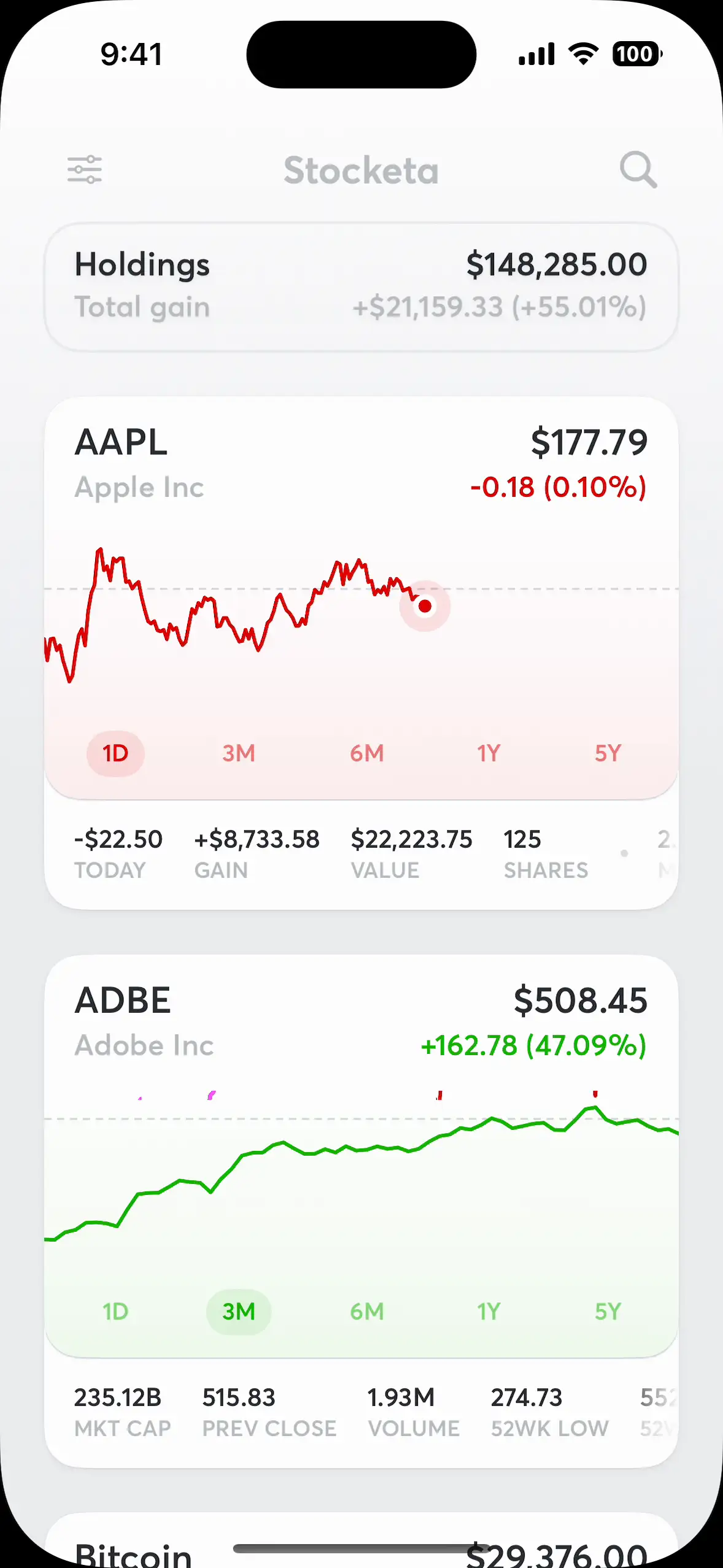Show AAPL 5Y chart range
The image size is (723, 1568).
tap(608, 753)
